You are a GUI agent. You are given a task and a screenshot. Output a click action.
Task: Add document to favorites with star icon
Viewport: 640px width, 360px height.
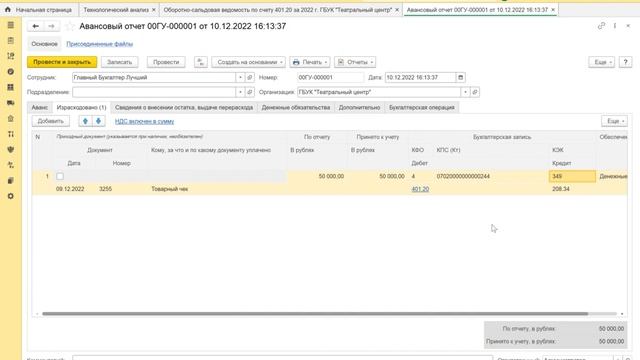pyautogui.click(x=70, y=26)
